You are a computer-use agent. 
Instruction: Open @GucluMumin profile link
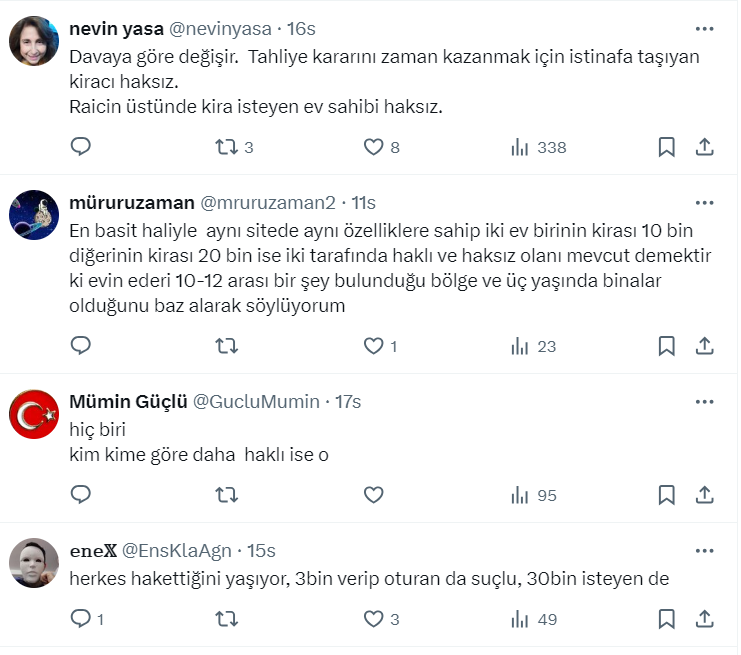coord(255,401)
